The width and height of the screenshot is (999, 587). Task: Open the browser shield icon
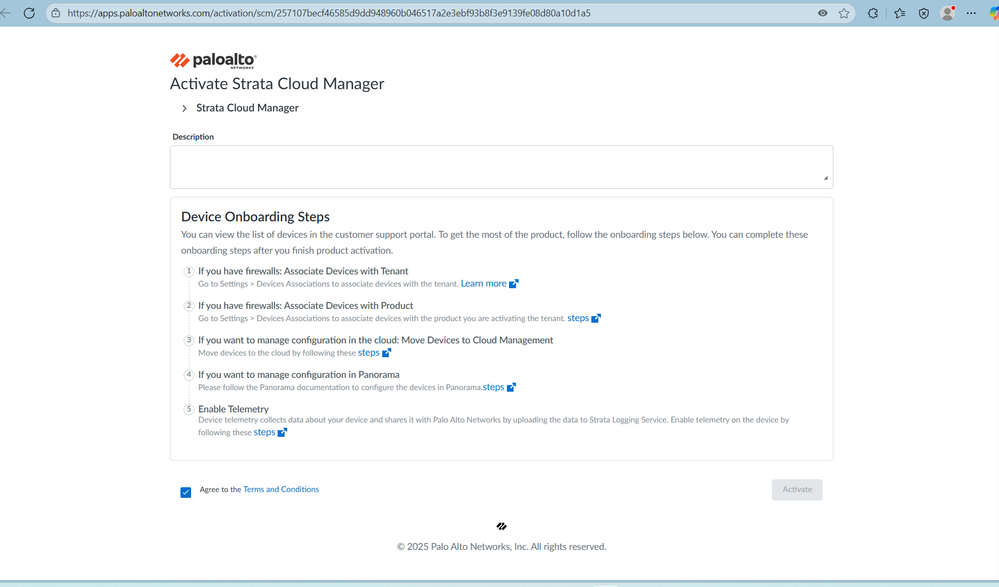coord(924,13)
